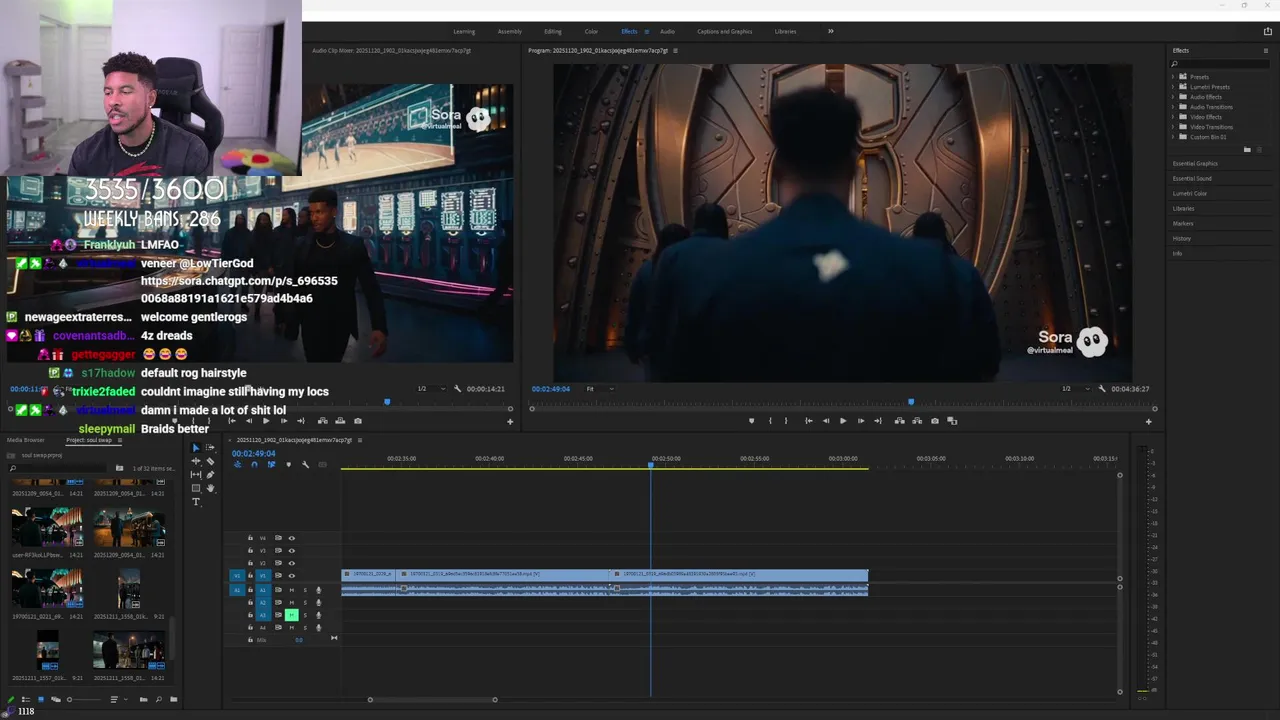
Task: Open the Markers panel
Action: click(1183, 223)
